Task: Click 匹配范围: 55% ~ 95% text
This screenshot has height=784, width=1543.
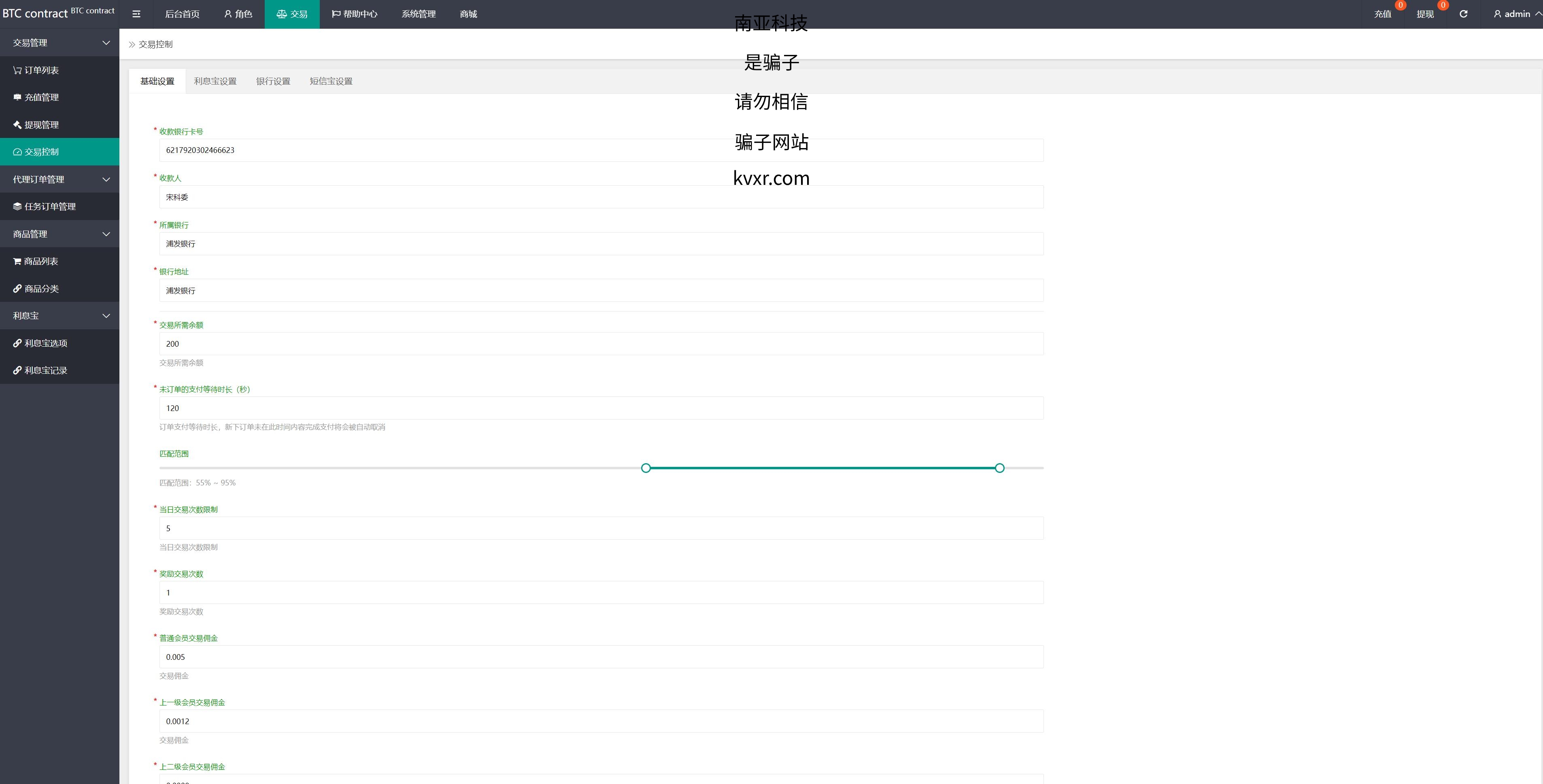Action: point(198,483)
